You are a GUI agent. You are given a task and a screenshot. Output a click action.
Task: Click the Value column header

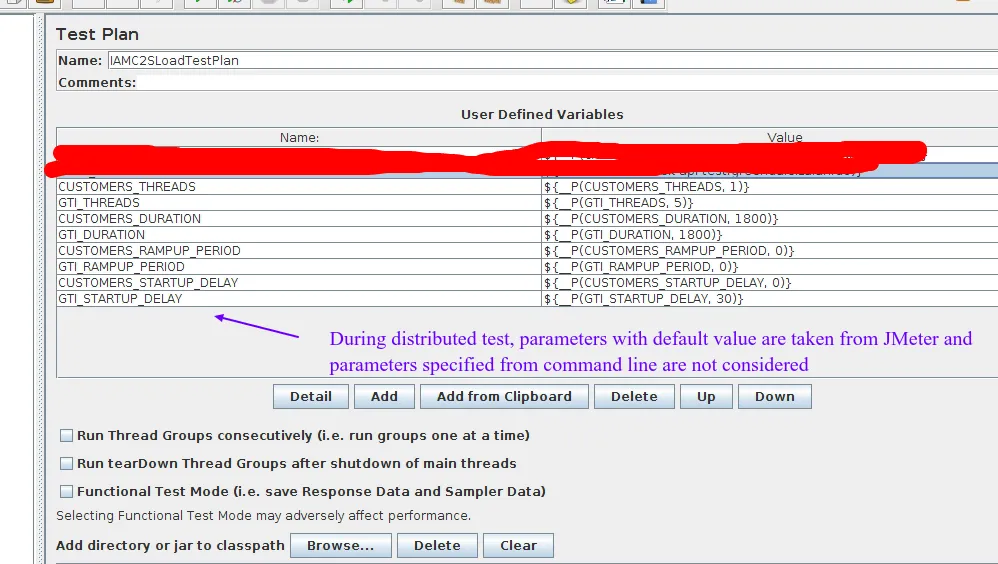(x=770, y=137)
